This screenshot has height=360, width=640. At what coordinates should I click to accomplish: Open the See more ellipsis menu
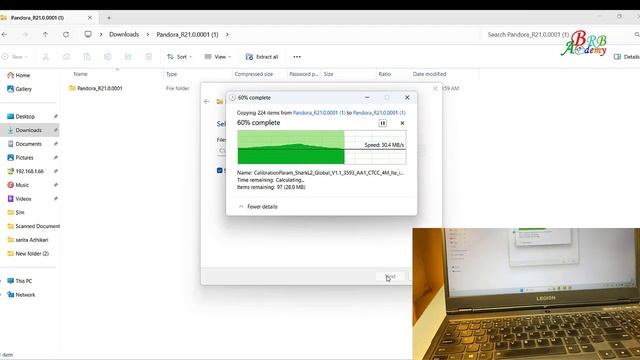click(297, 57)
